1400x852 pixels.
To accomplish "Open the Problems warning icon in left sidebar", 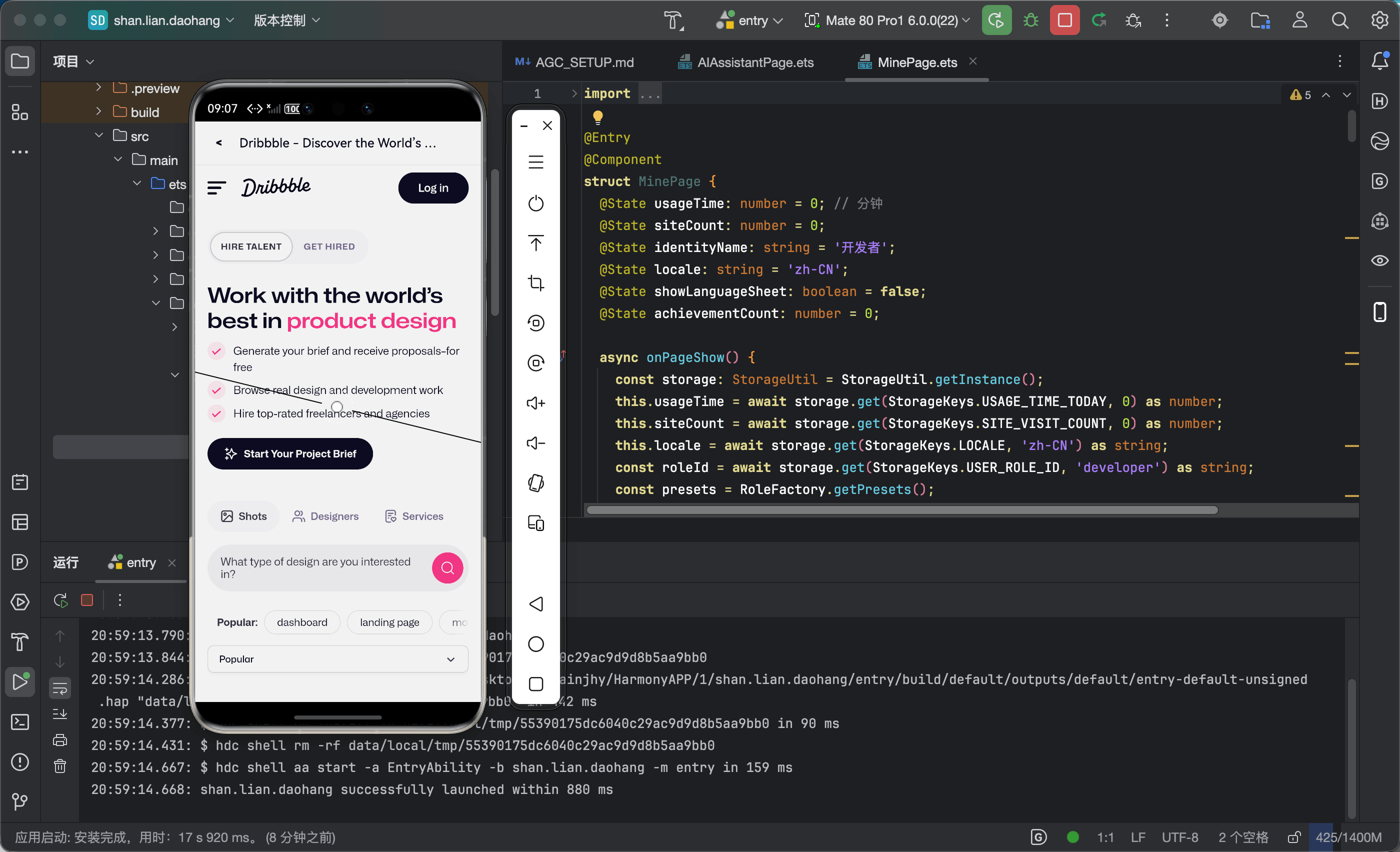I will tap(20, 761).
